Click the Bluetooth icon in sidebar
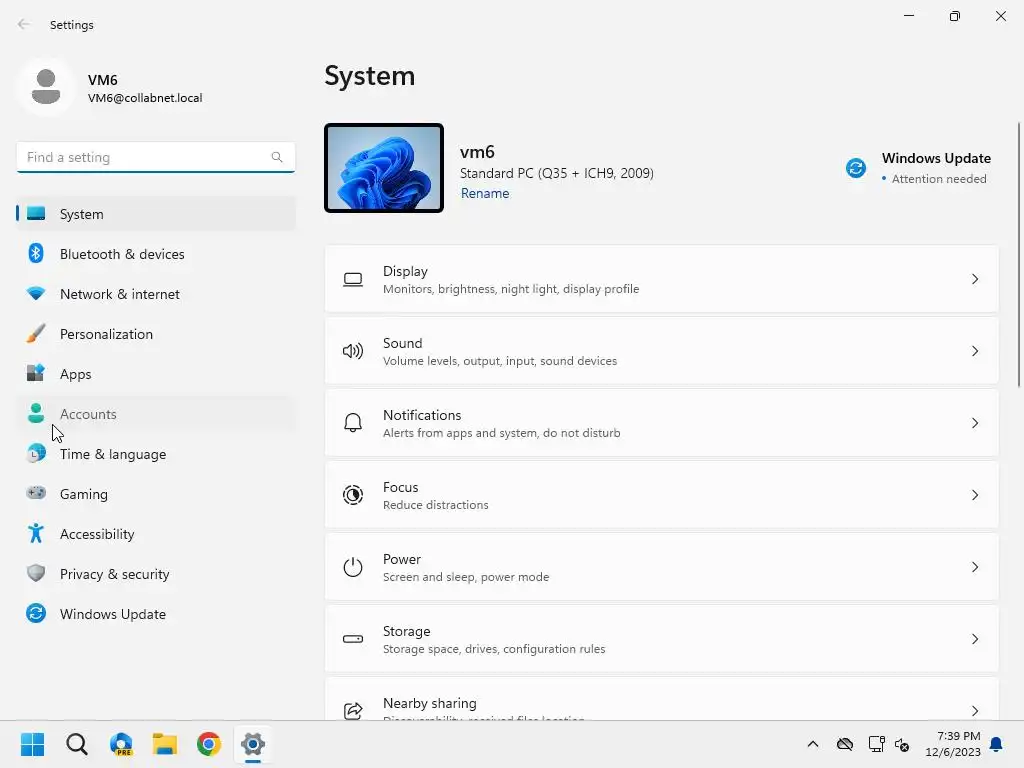The height and width of the screenshot is (768, 1024). (36, 253)
